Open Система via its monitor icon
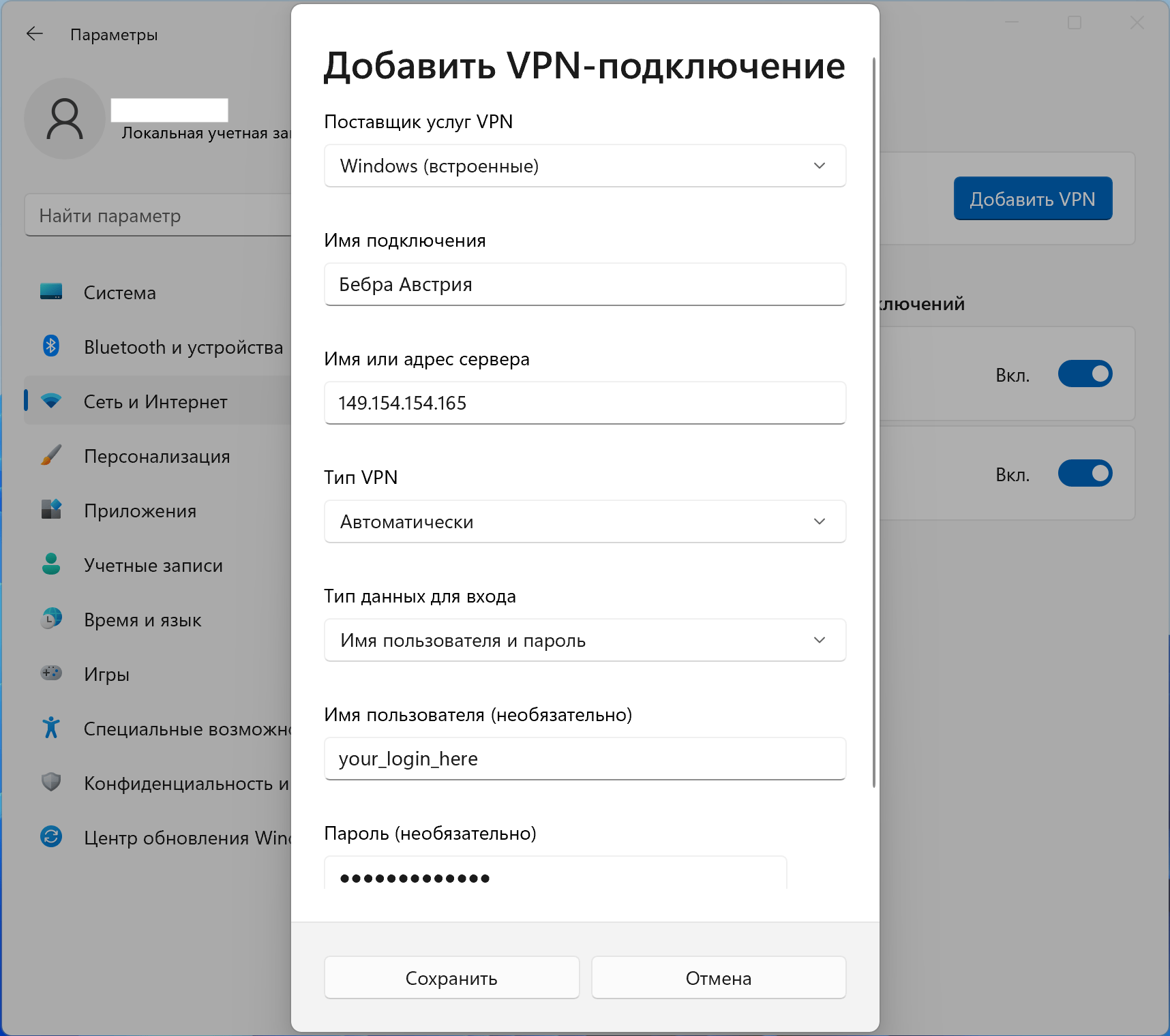Screen dimensions: 1170x1036 point(51,292)
